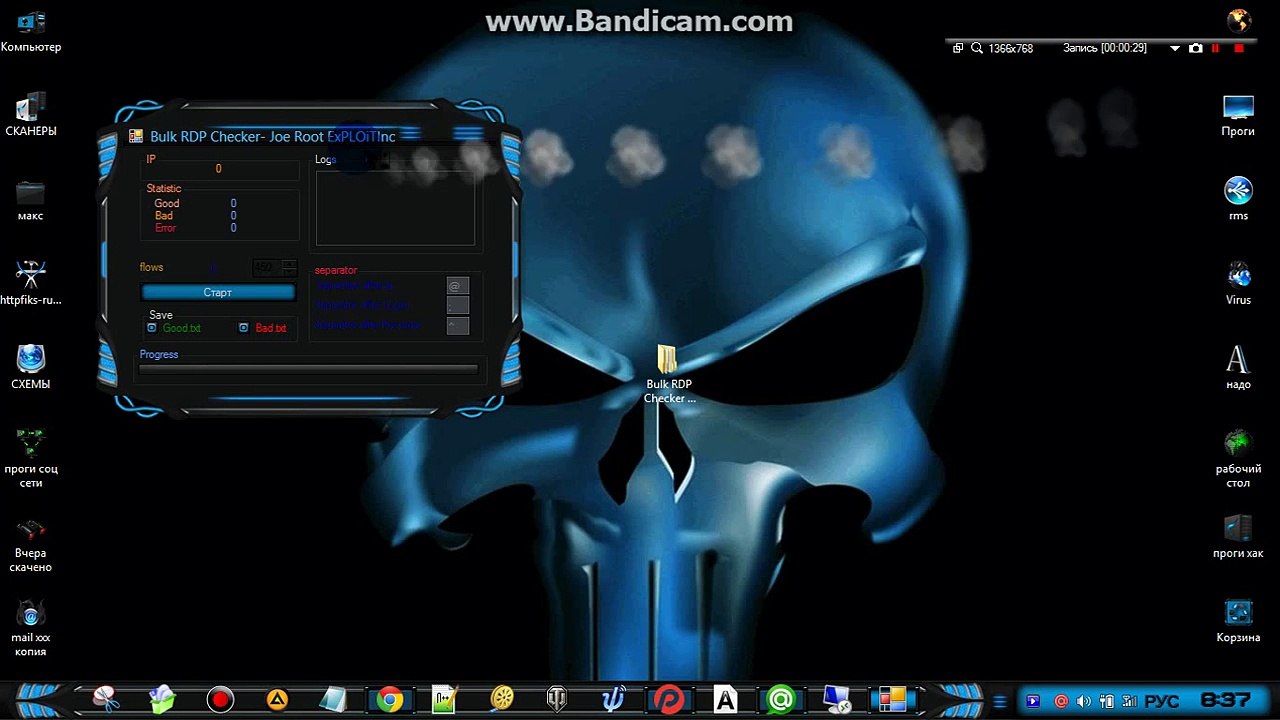Open the Bandicam dropdown arrow

pyautogui.click(x=1175, y=48)
